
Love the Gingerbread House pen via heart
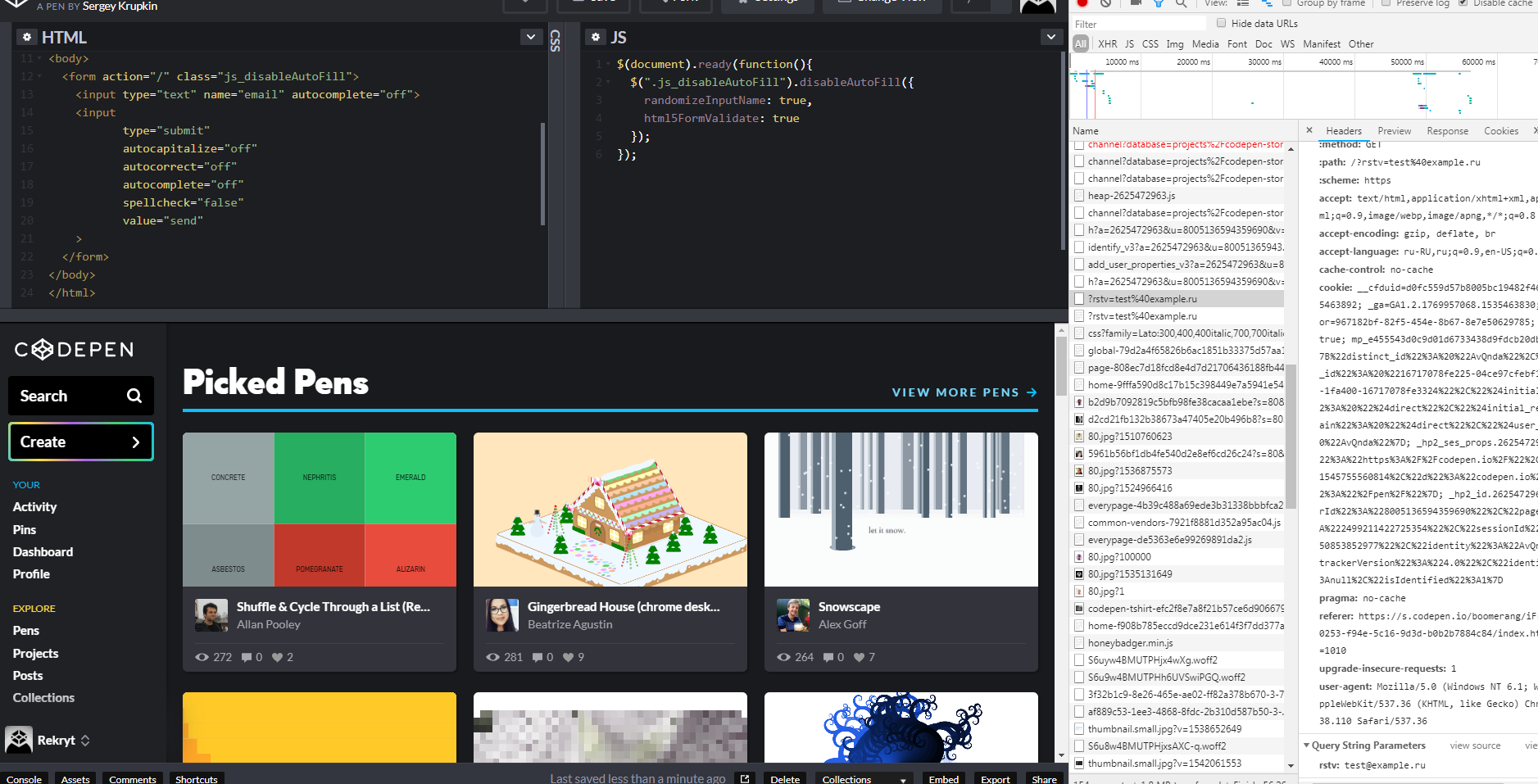tap(568, 657)
